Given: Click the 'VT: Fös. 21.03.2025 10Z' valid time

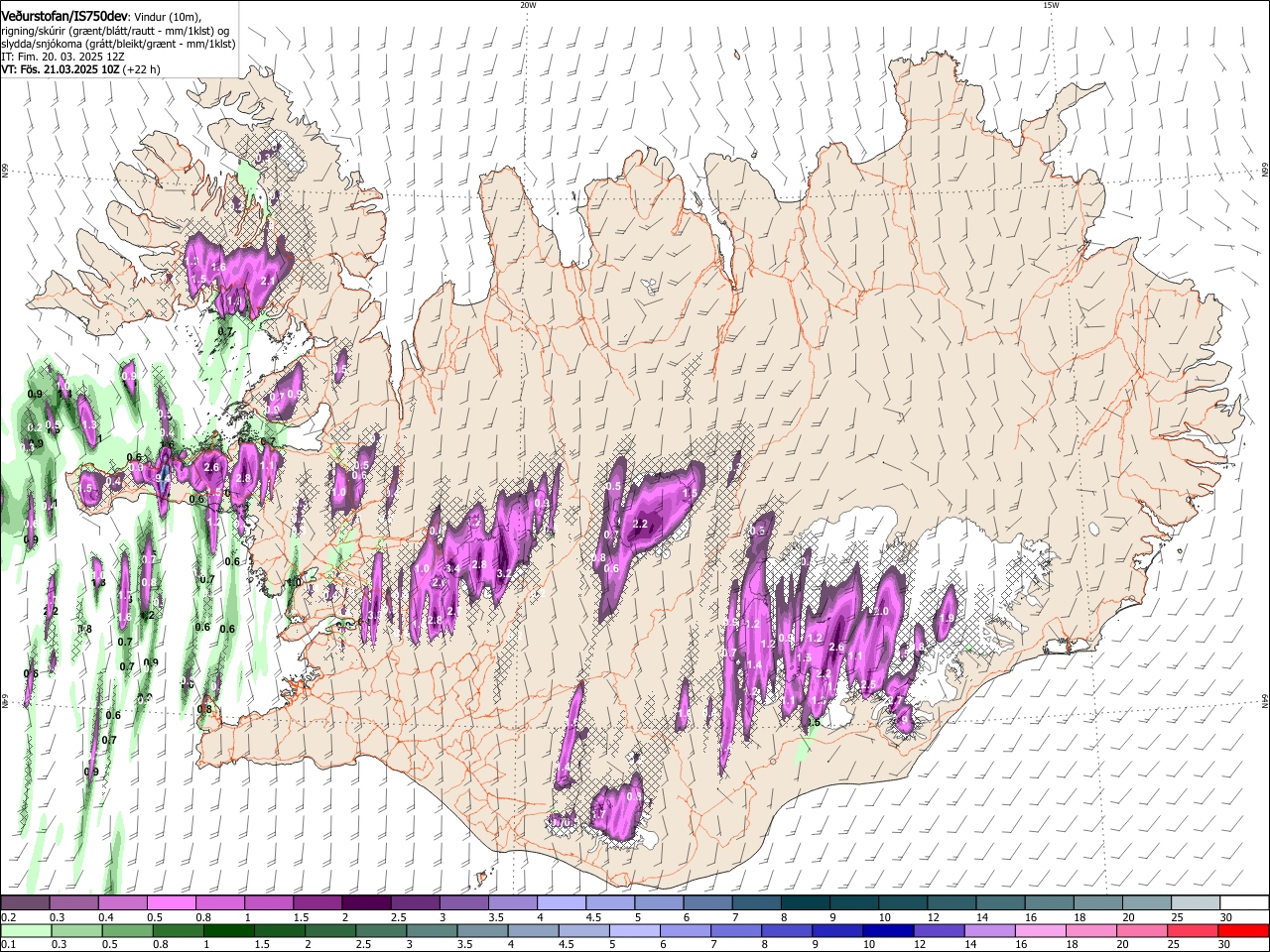Looking at the screenshot, I should coord(61,70).
